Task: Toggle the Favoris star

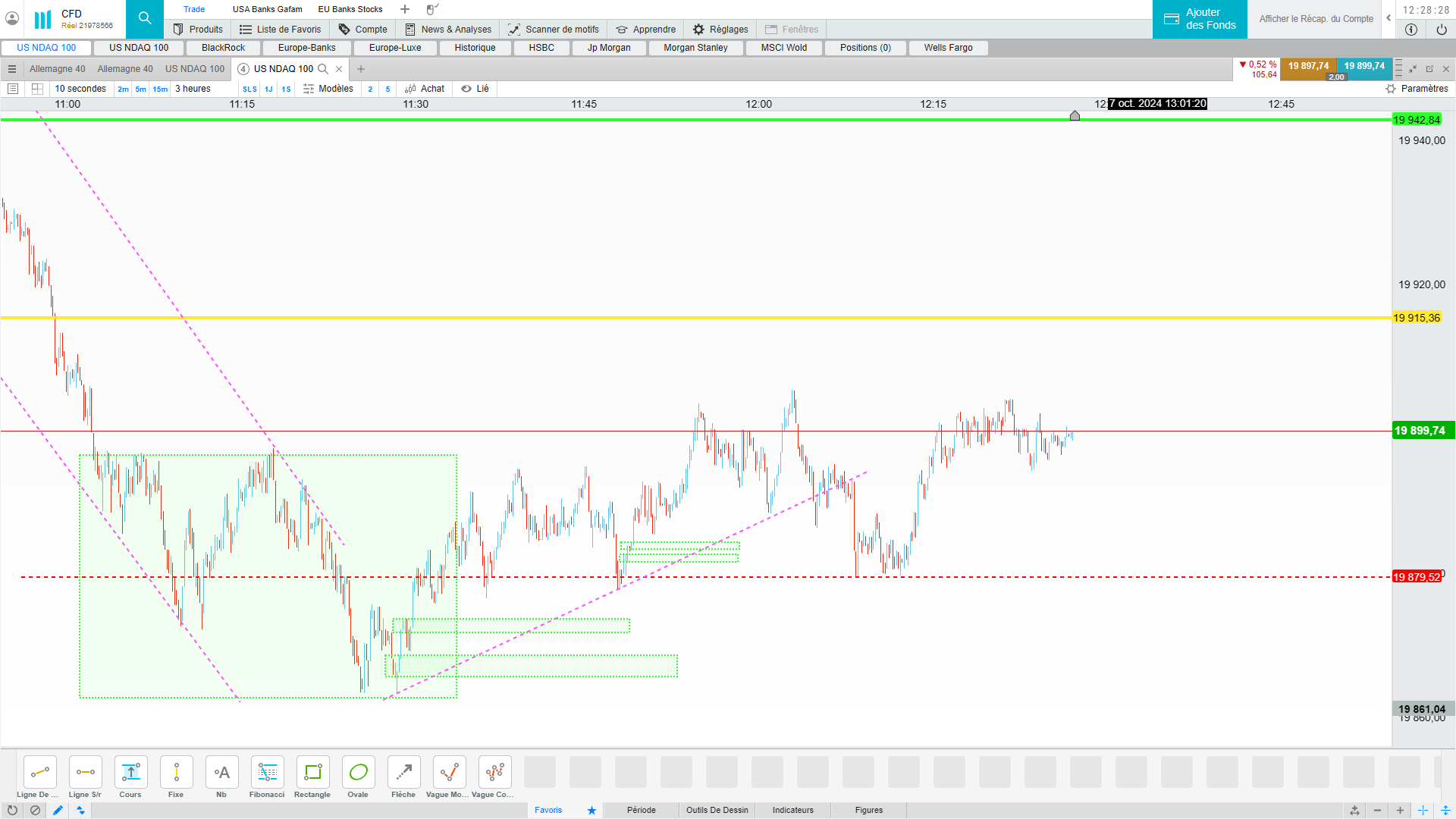Action: [591, 810]
